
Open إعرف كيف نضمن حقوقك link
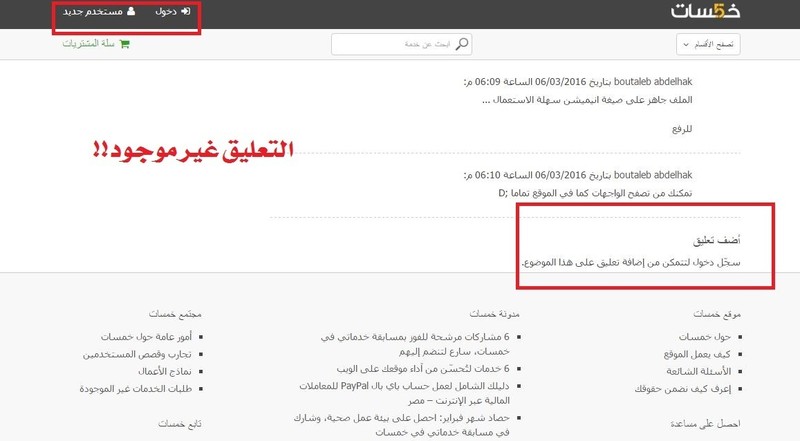(x=683, y=389)
